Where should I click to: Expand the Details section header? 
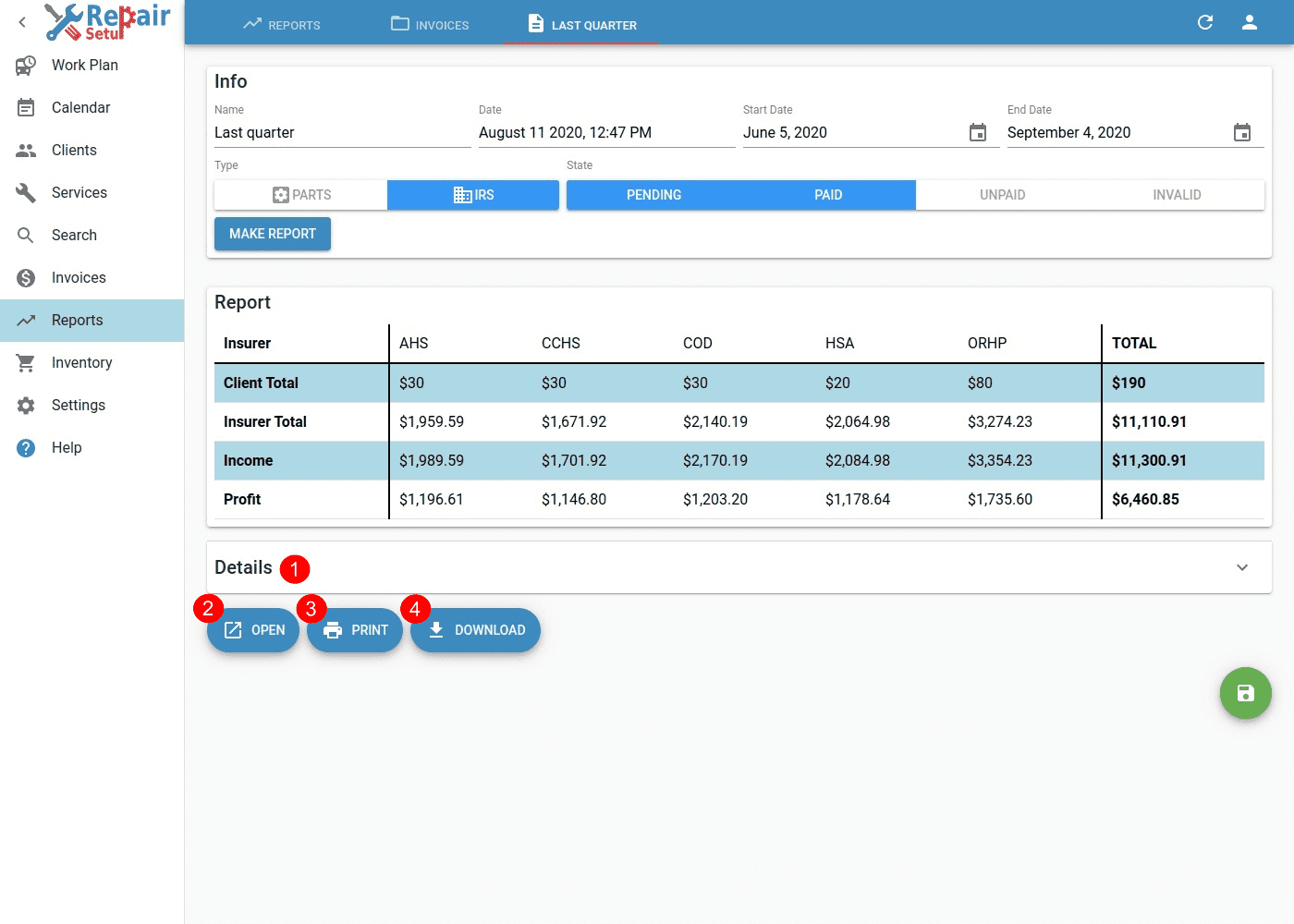pyautogui.click(x=244, y=567)
